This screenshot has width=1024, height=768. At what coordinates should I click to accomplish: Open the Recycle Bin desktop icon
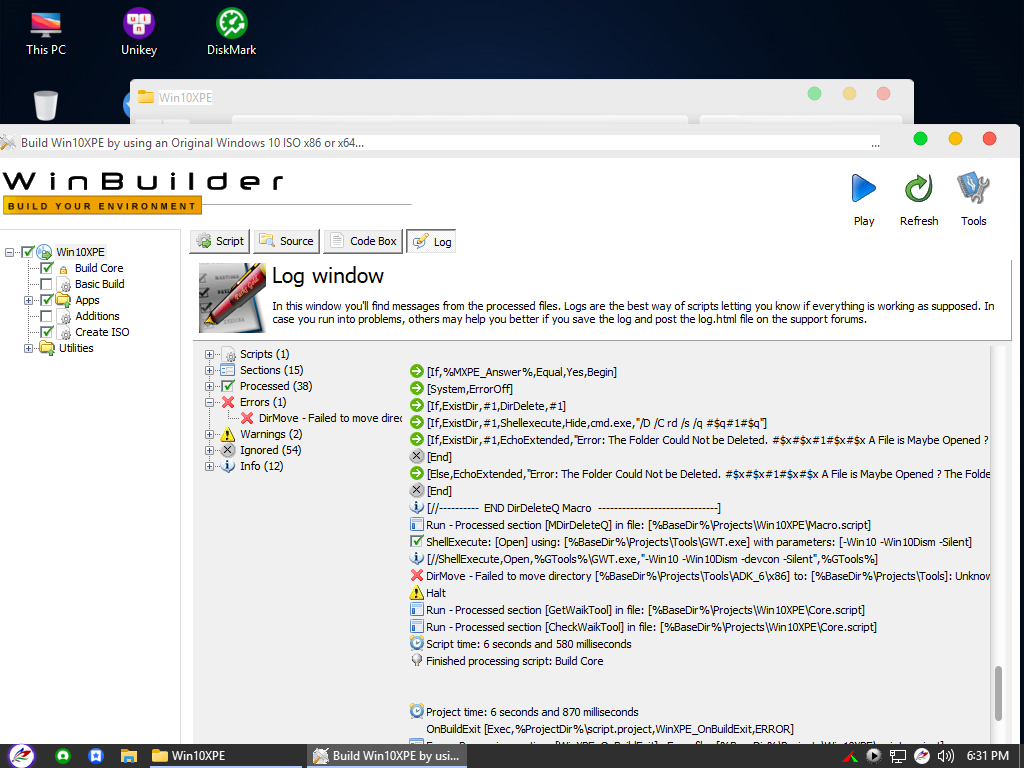[46, 106]
